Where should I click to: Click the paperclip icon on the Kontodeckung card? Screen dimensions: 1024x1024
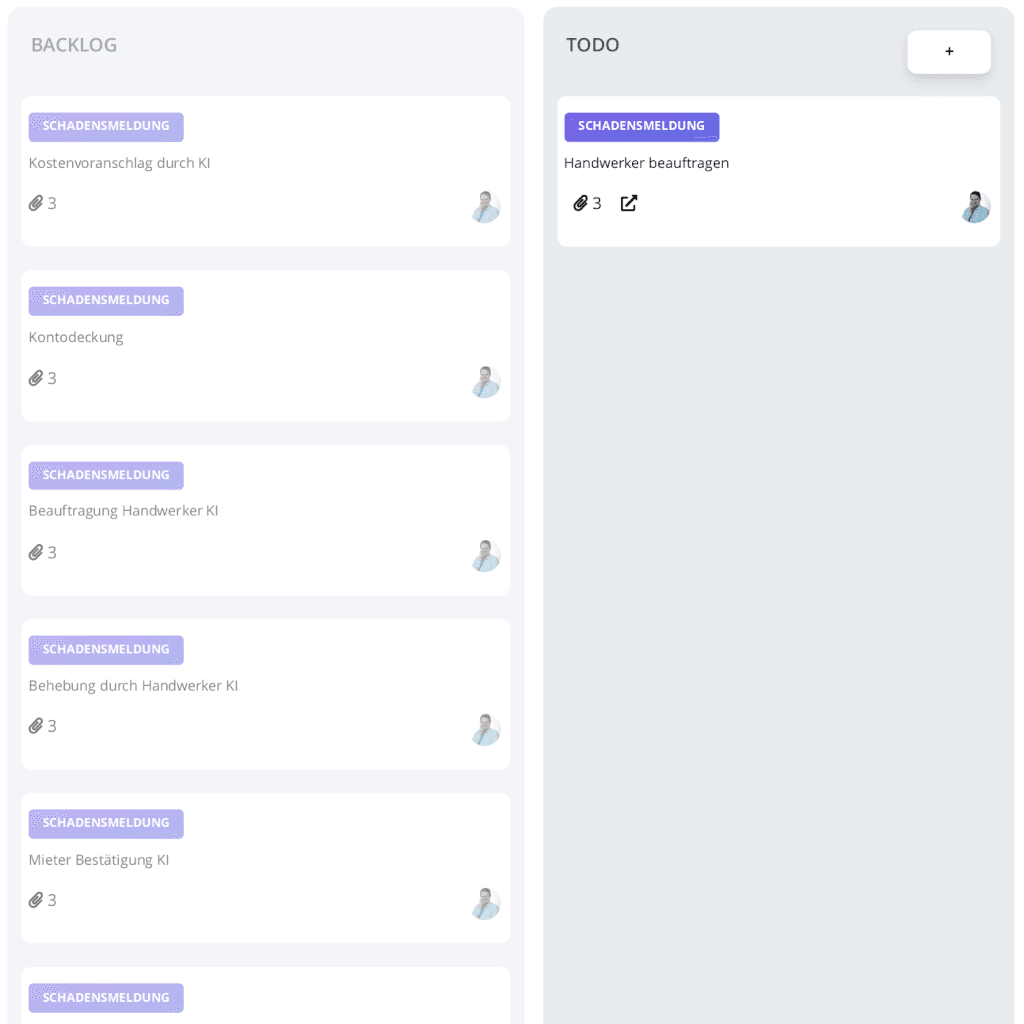(x=37, y=378)
